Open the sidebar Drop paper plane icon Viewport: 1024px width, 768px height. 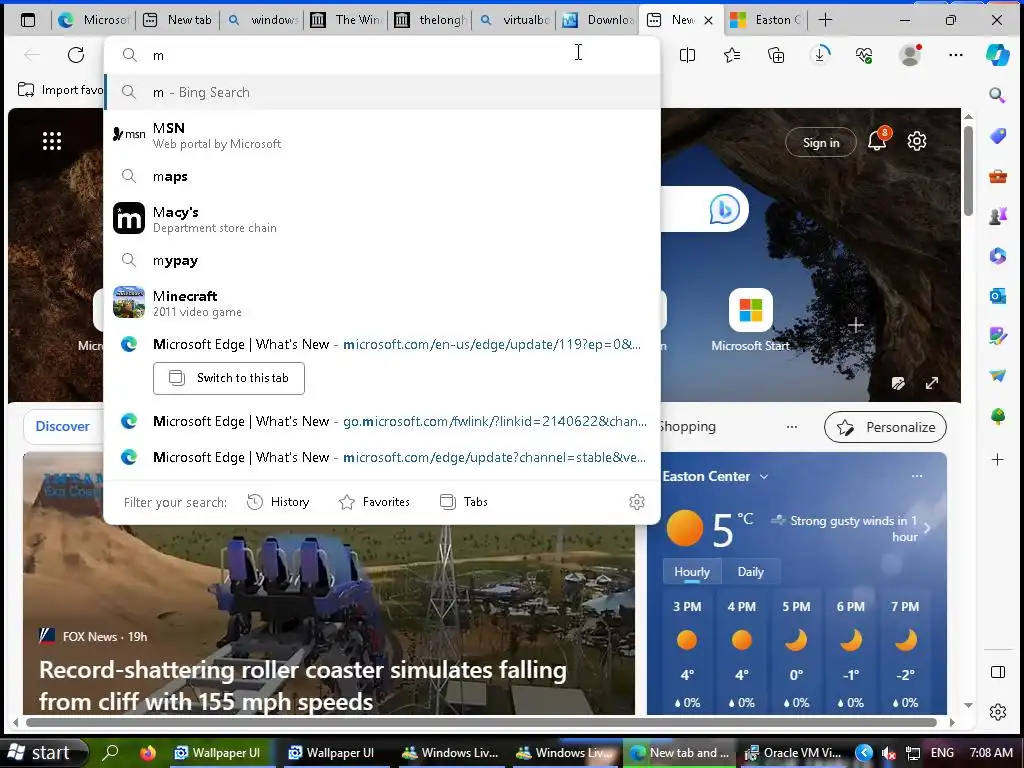(997, 376)
